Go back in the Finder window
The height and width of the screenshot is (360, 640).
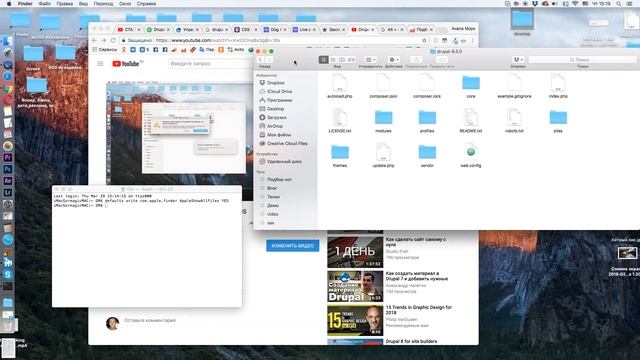pyautogui.click(x=260, y=60)
